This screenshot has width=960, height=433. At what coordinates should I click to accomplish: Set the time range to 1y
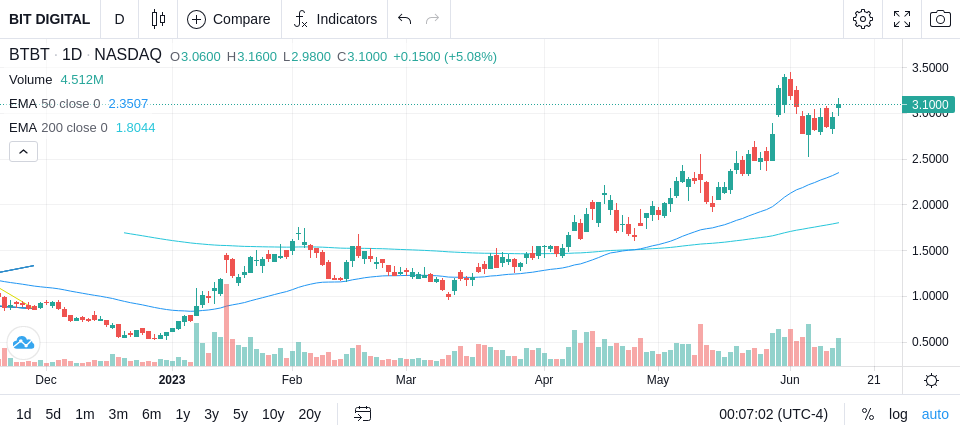click(x=182, y=415)
